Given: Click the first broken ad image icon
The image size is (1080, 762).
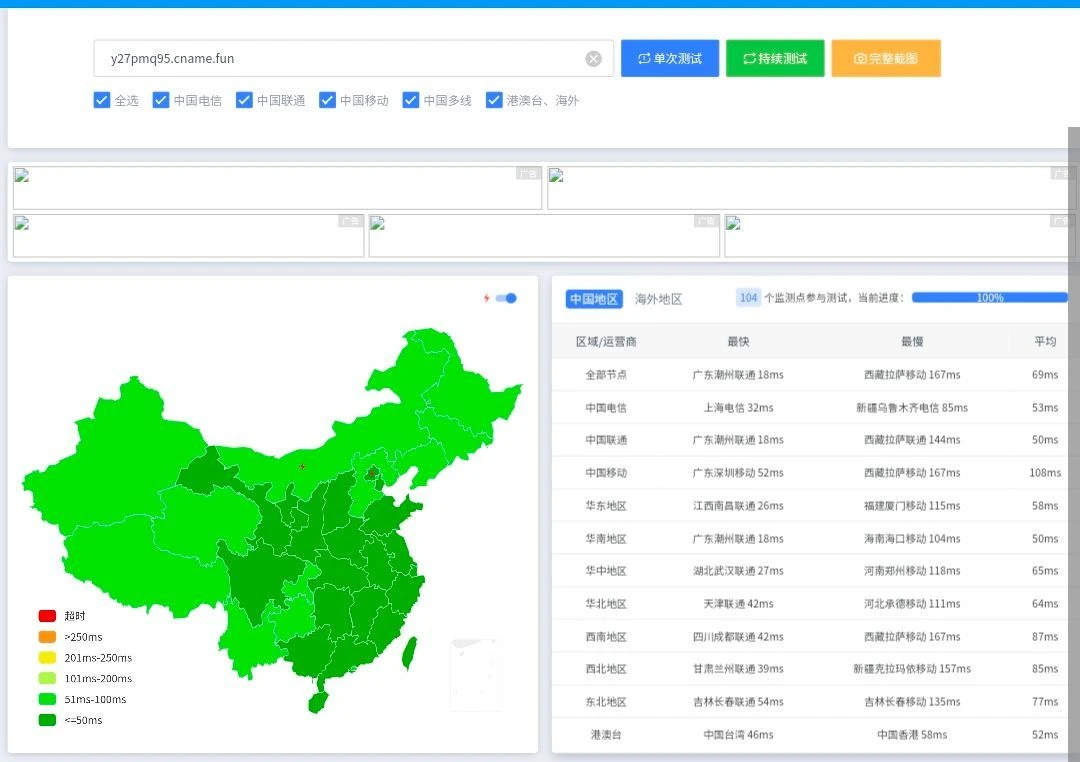Looking at the screenshot, I should pos(22,176).
